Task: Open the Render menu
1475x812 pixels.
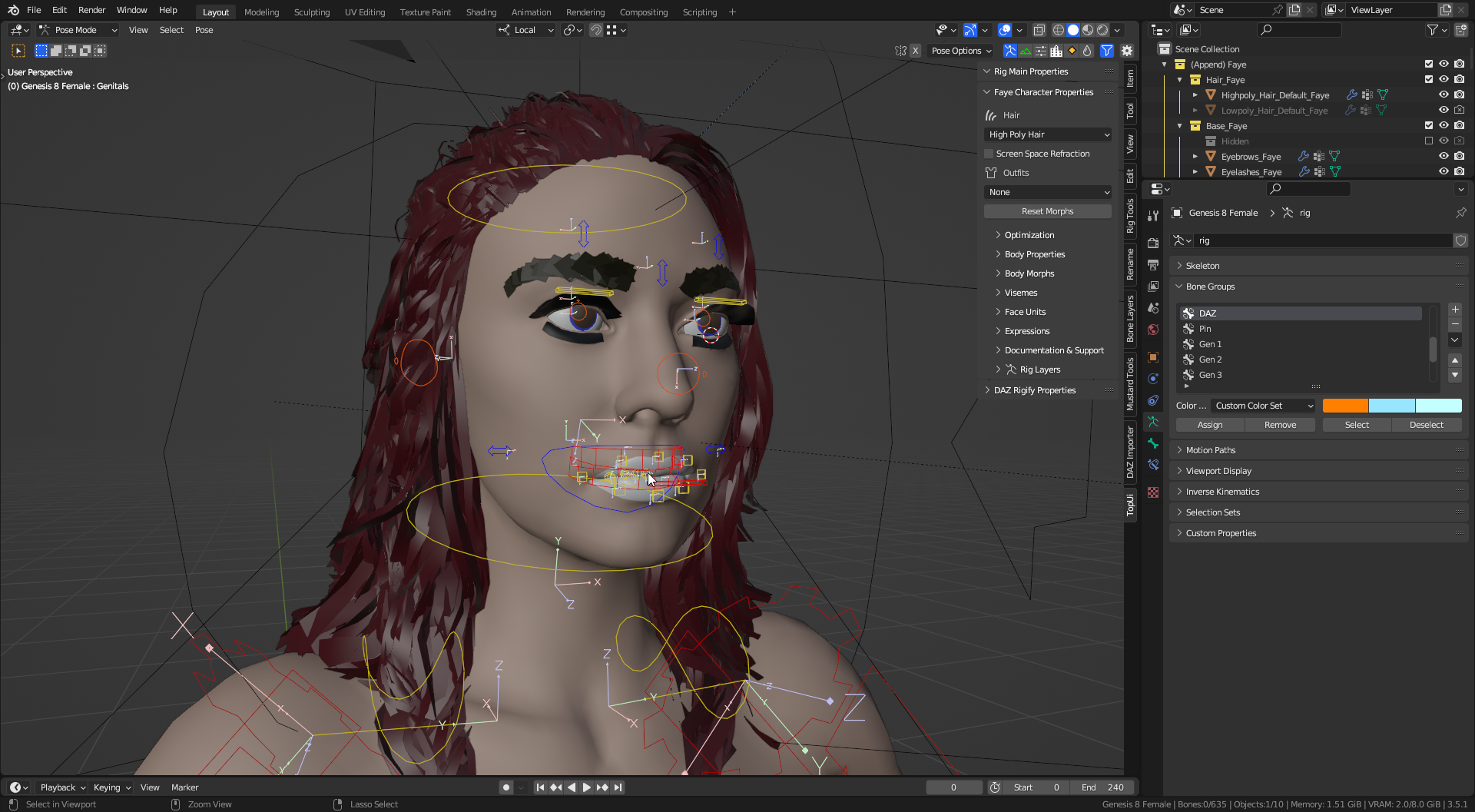Action: 91,10
